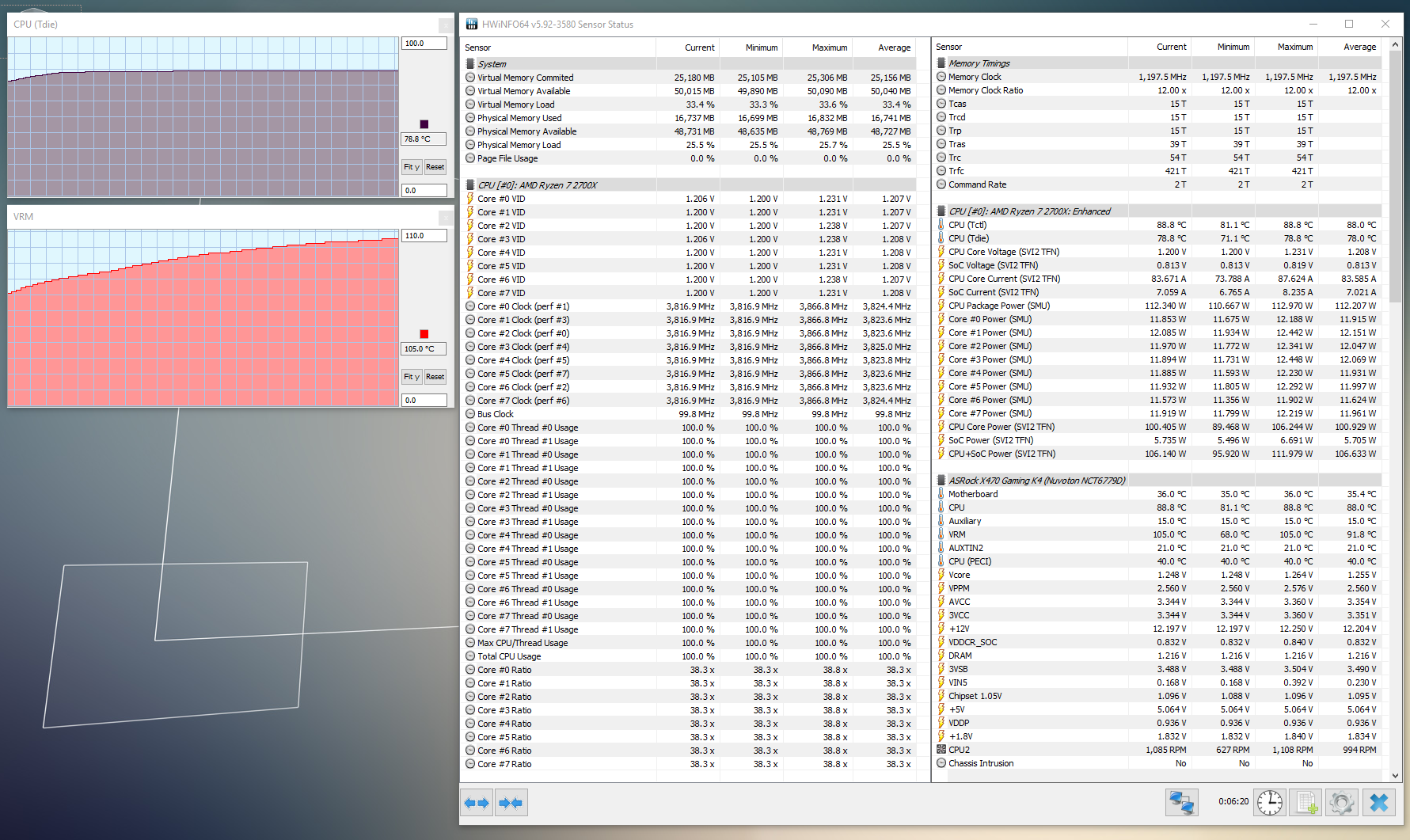Click the icon beside Core #7 Ratio
The image size is (1410, 840).
pyautogui.click(x=470, y=764)
